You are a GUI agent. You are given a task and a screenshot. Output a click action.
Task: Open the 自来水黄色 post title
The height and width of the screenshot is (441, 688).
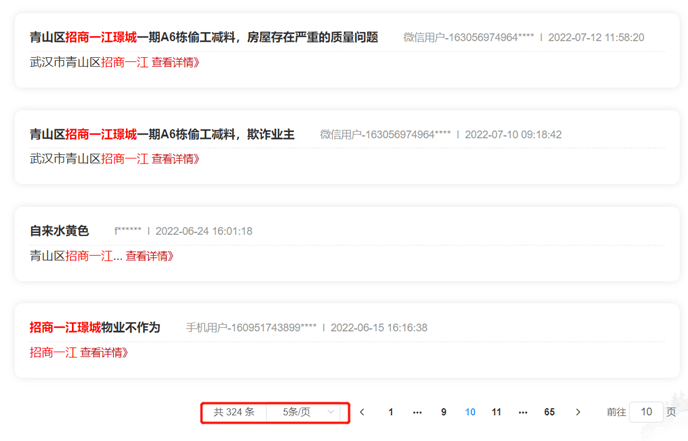point(59,231)
